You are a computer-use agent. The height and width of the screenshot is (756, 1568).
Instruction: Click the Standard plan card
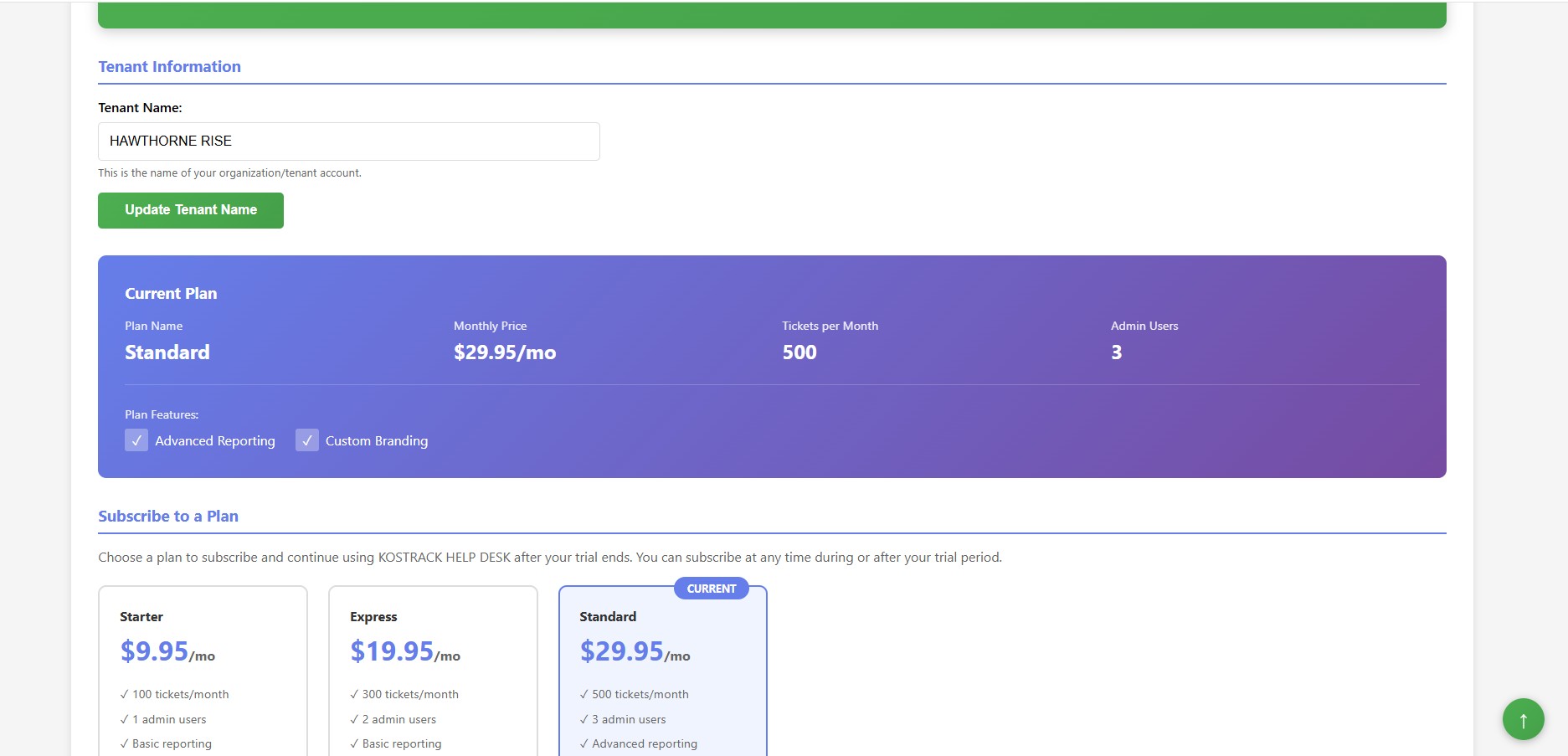(x=662, y=670)
